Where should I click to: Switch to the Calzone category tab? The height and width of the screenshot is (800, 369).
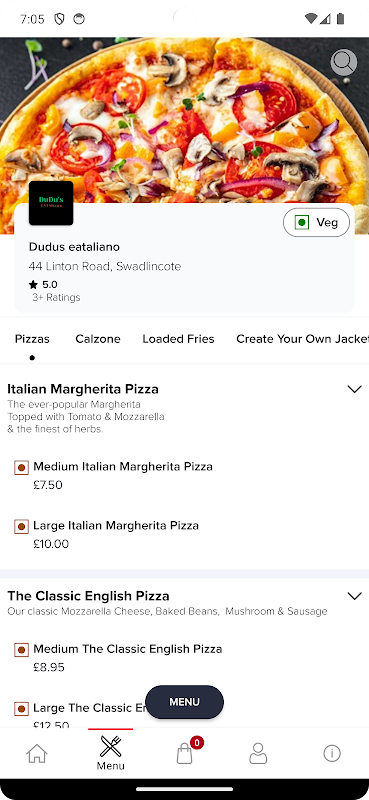click(x=98, y=339)
